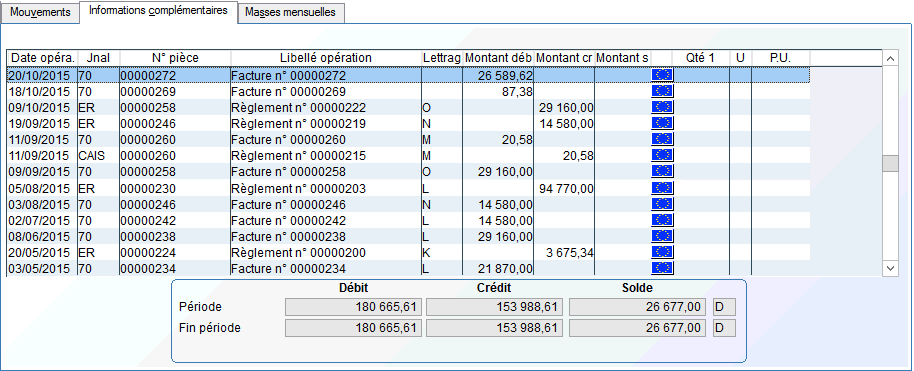Click the EU flag icon on Règlement n° 00000200 row
This screenshot has width=914, height=371.
pyautogui.click(x=662, y=252)
